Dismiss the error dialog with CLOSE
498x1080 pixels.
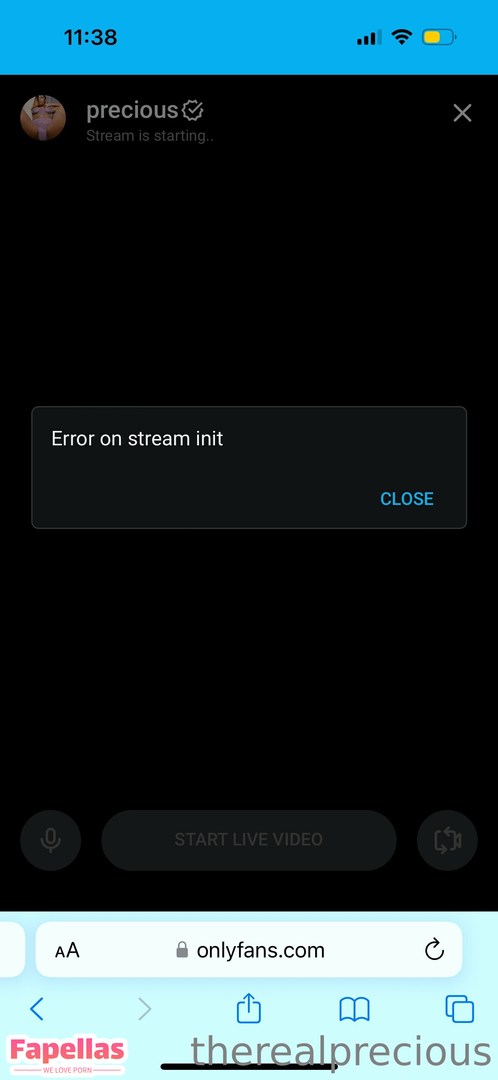407,499
